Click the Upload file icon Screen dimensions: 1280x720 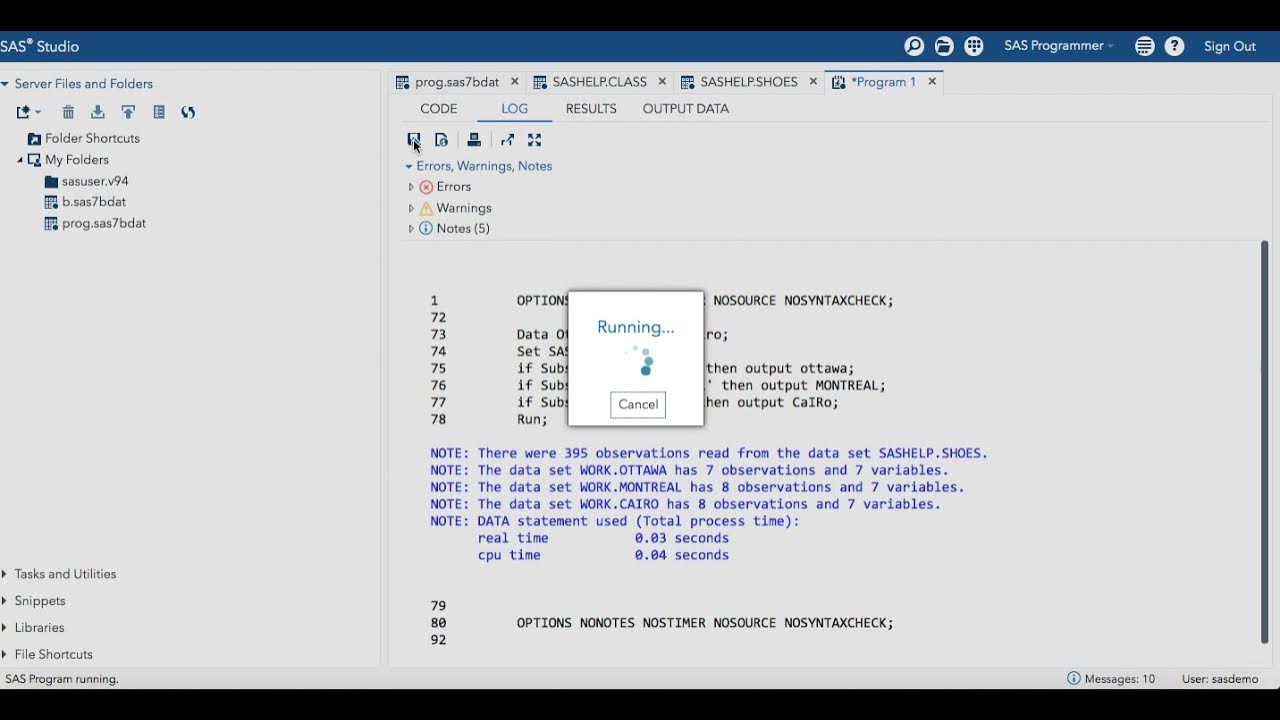coord(128,112)
